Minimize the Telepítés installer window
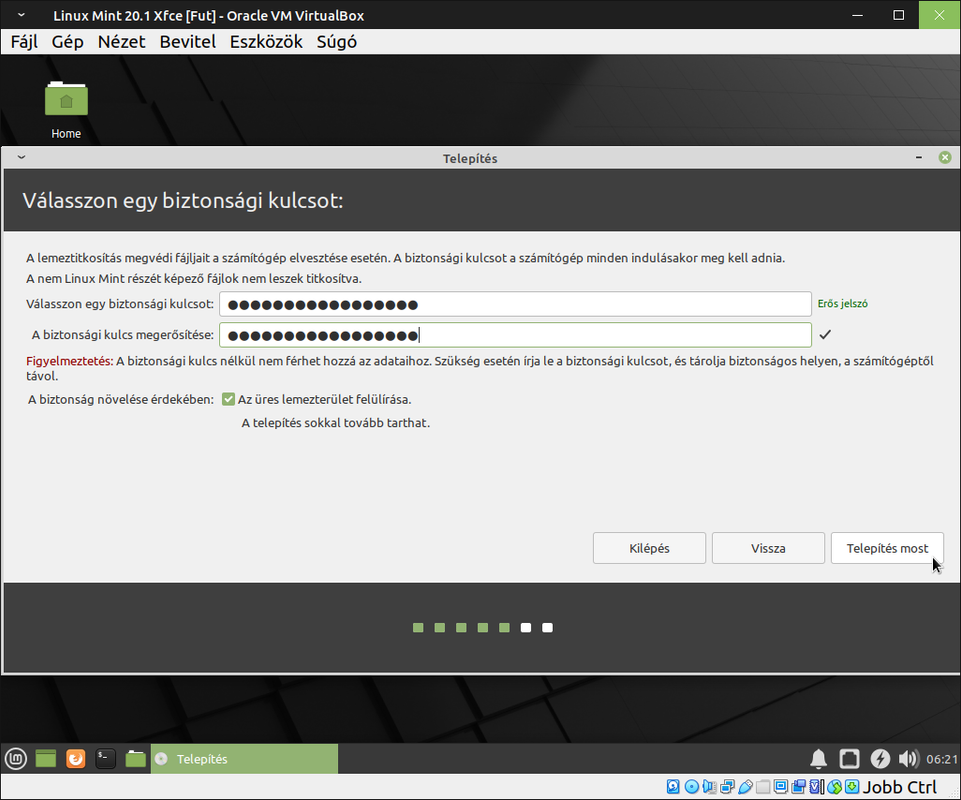The image size is (961, 800). (919, 158)
